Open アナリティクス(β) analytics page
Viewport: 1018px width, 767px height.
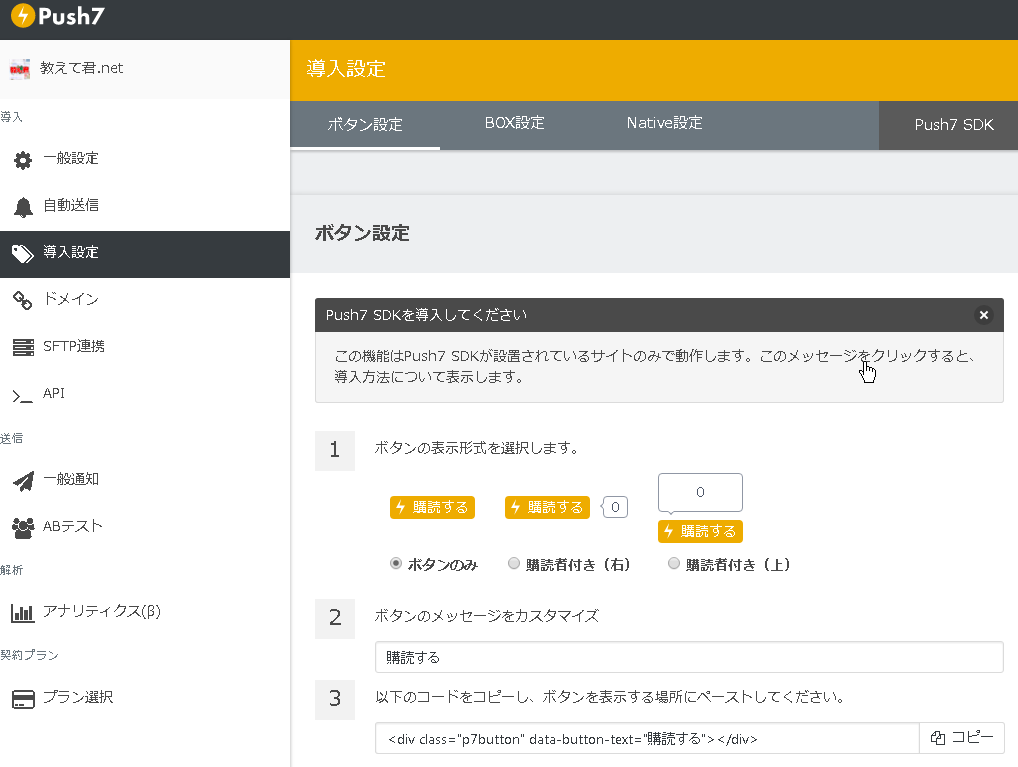click(145, 611)
